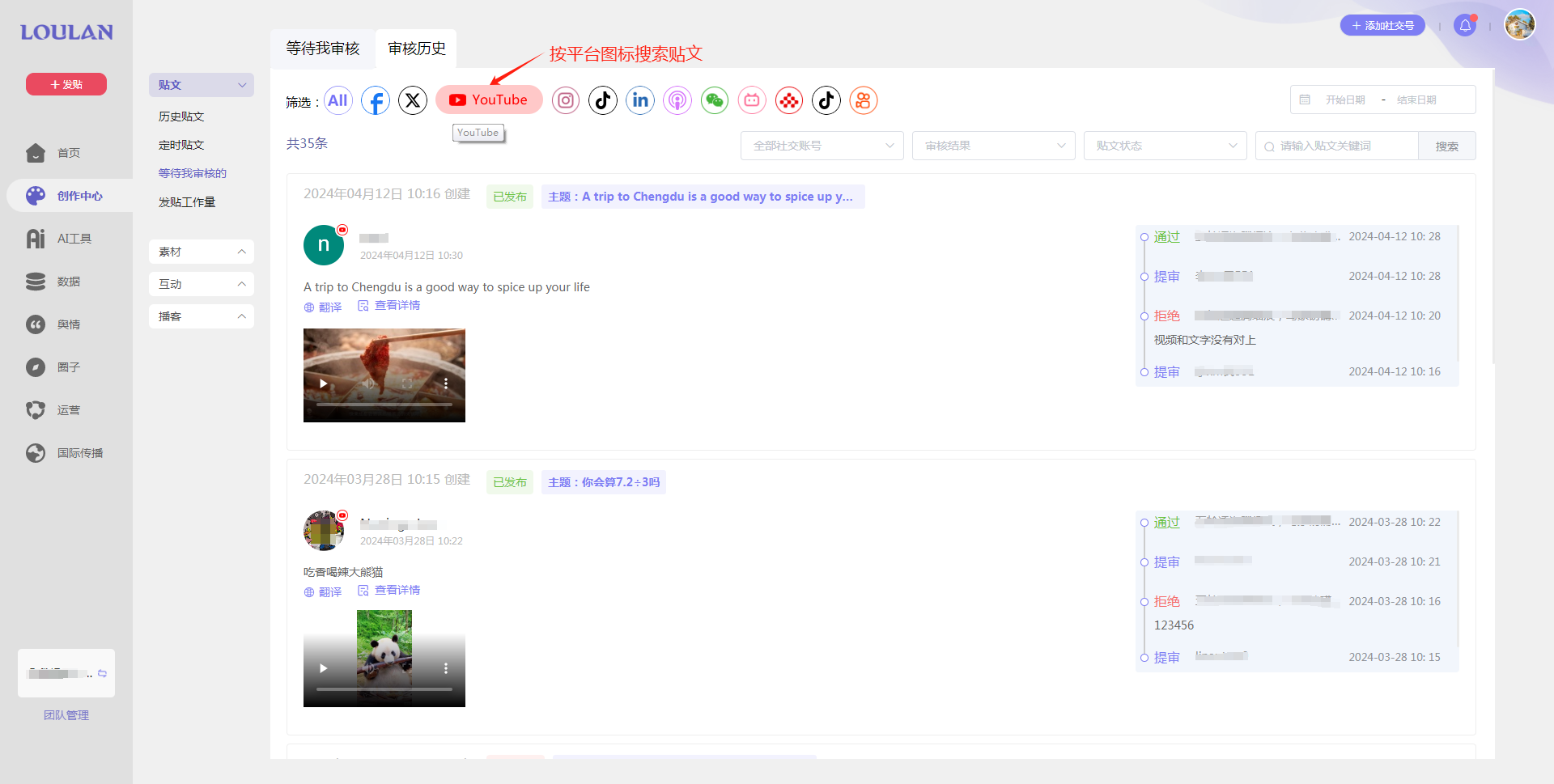The image size is (1554, 784).
Task: Open more options on panda video
Action: pos(446,668)
